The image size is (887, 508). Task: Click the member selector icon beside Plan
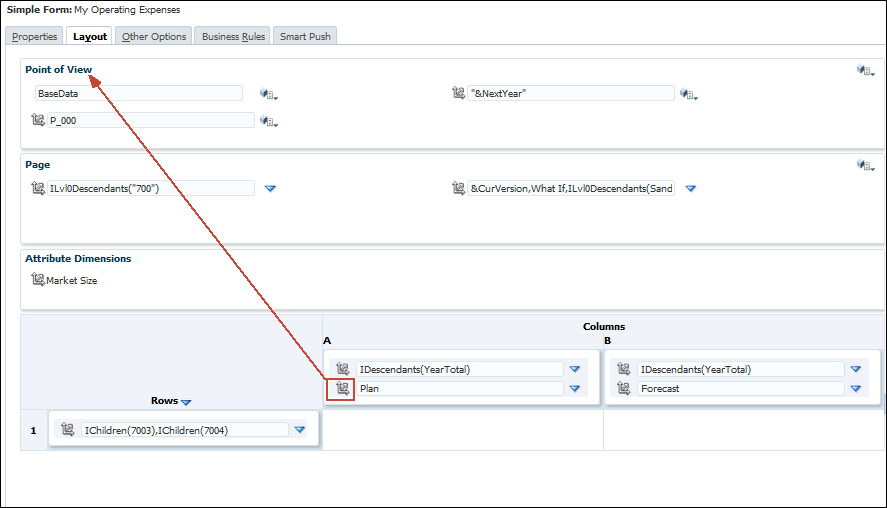[x=342, y=388]
